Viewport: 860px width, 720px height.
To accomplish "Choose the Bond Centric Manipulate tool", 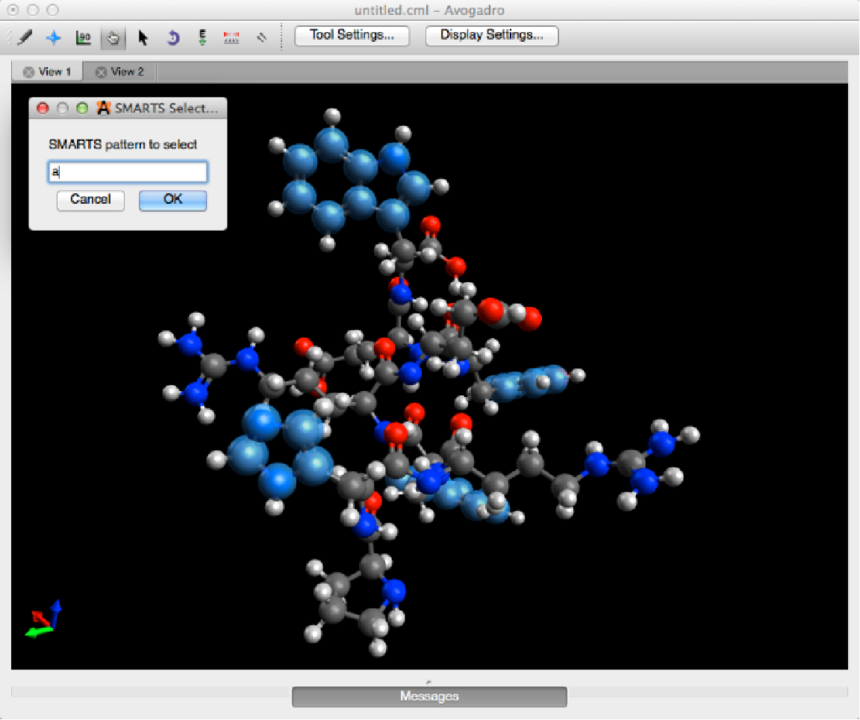I will 84,38.
